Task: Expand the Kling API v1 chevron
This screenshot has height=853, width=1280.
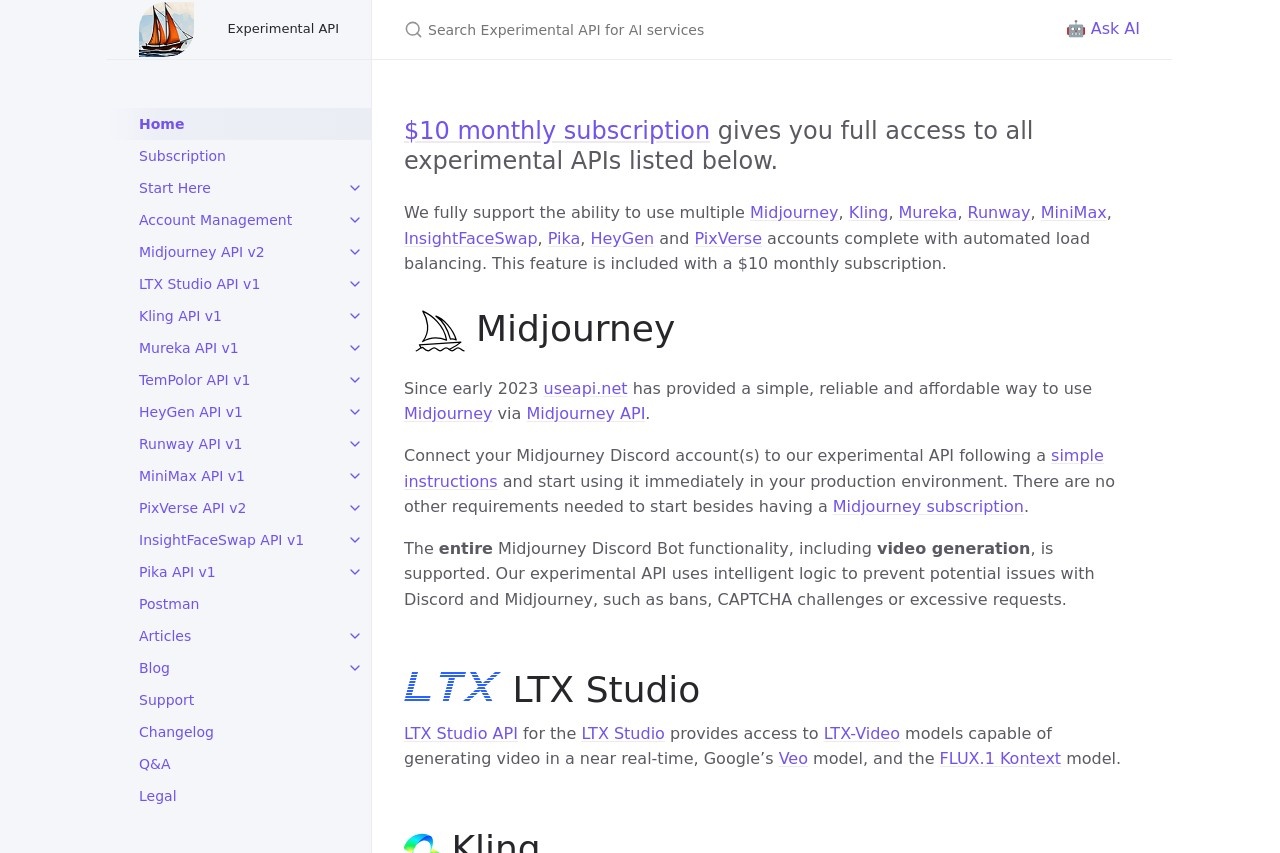Action: coord(355,316)
